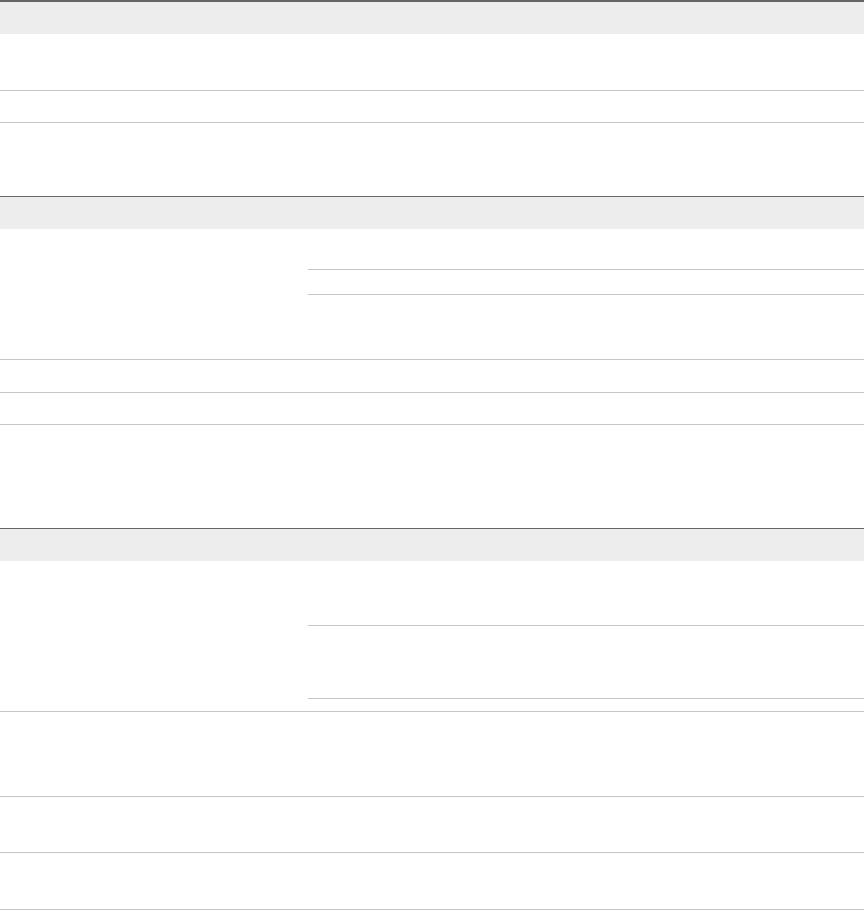
Task: Click the last gray table header band
Action: pyautogui.click(x=432, y=544)
